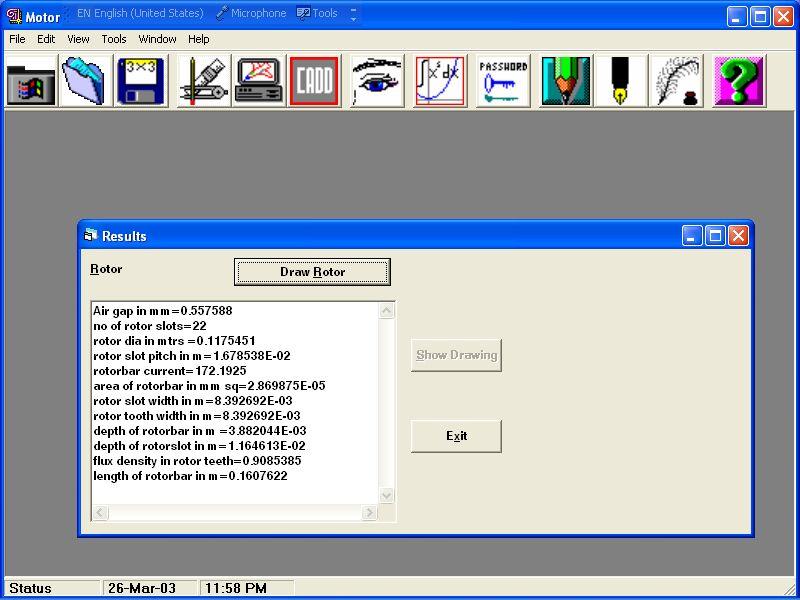
Task: Click the Exit button in Results
Action: pos(456,436)
